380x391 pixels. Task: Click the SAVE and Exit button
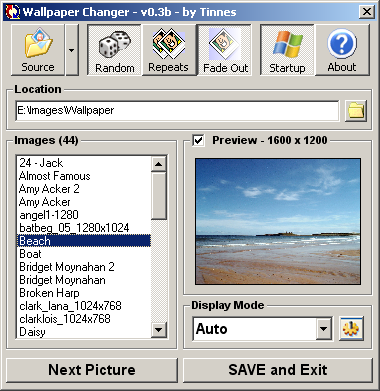click(x=278, y=370)
